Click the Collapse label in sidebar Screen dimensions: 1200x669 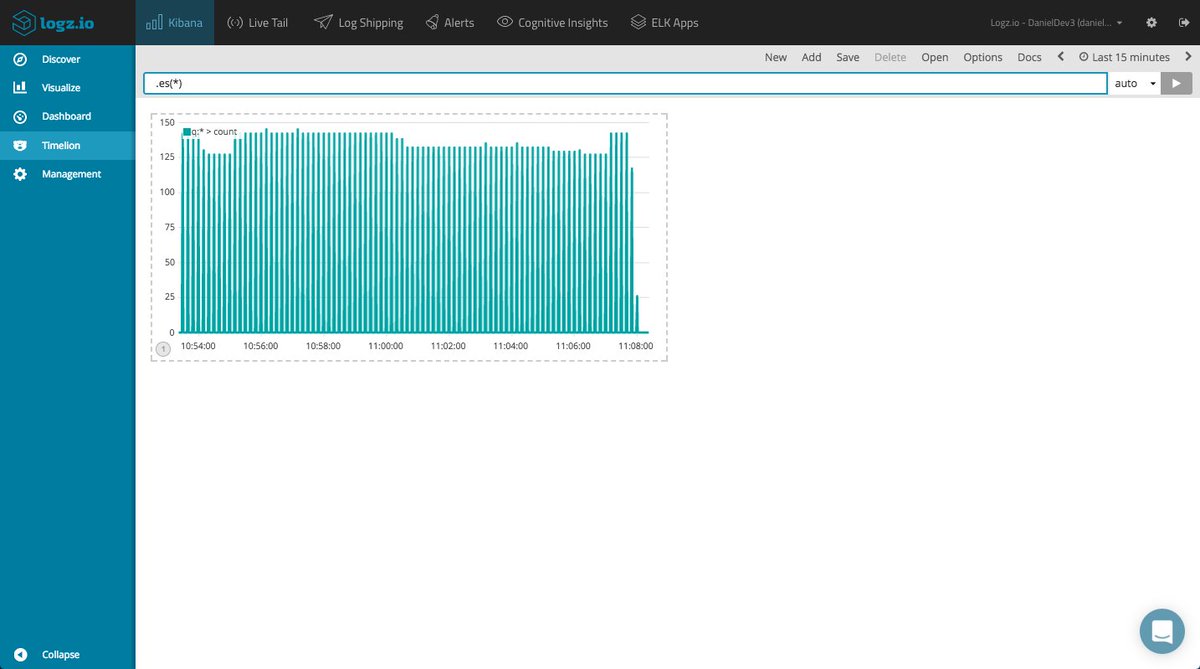tap(61, 655)
